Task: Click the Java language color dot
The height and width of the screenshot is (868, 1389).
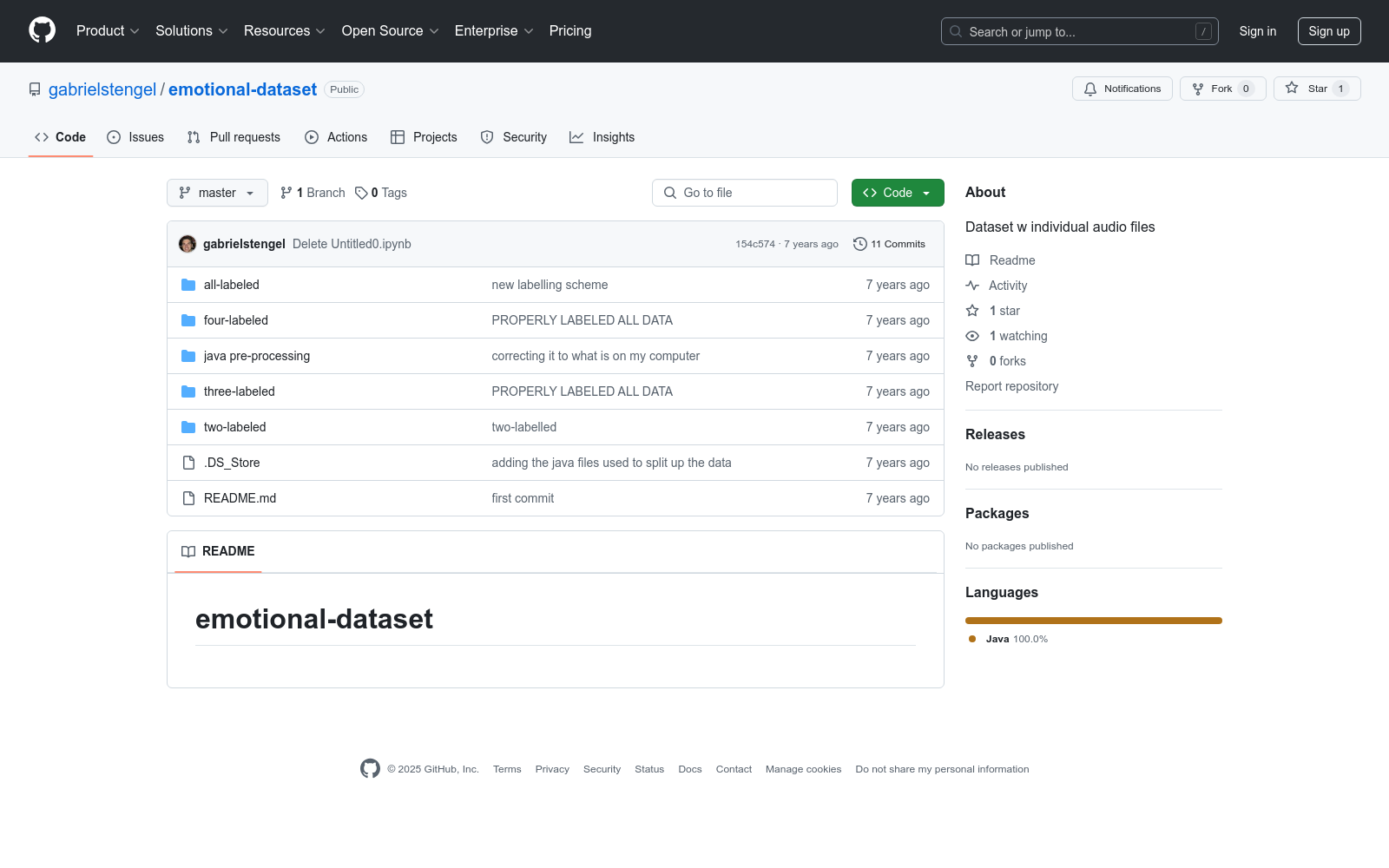Action: 972,639
